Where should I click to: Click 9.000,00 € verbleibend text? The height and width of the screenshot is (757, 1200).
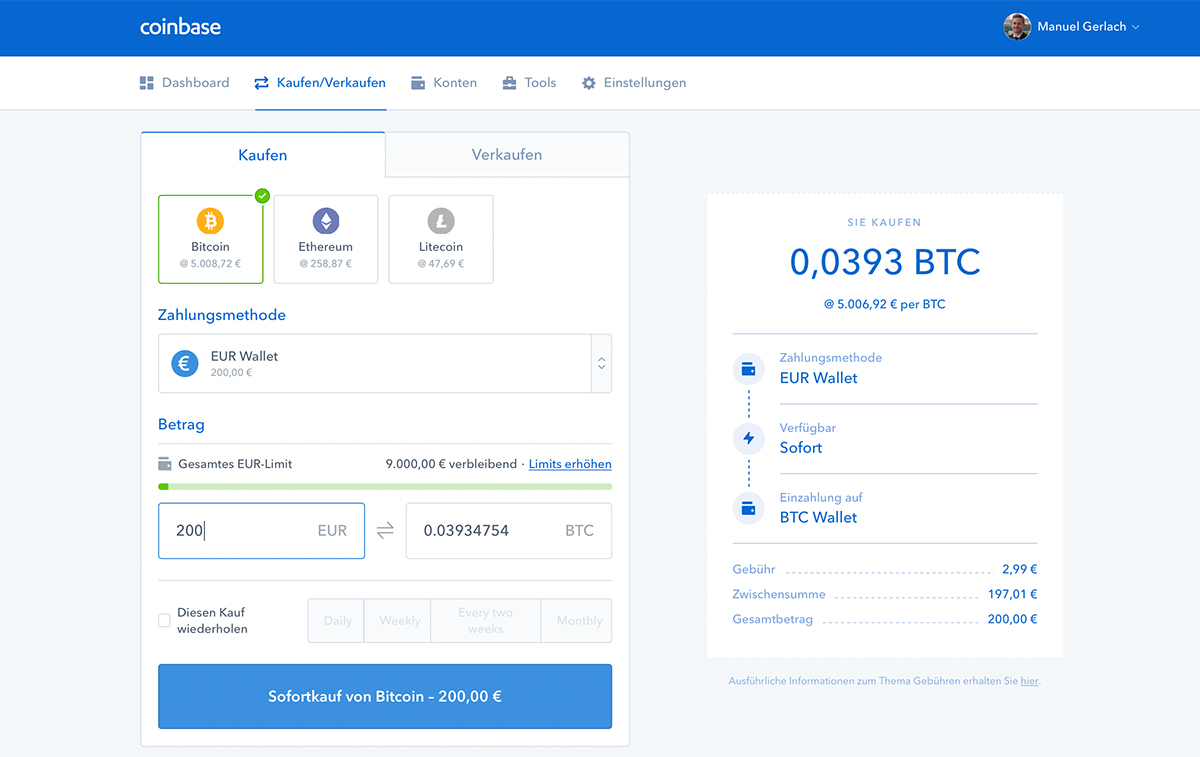click(451, 464)
